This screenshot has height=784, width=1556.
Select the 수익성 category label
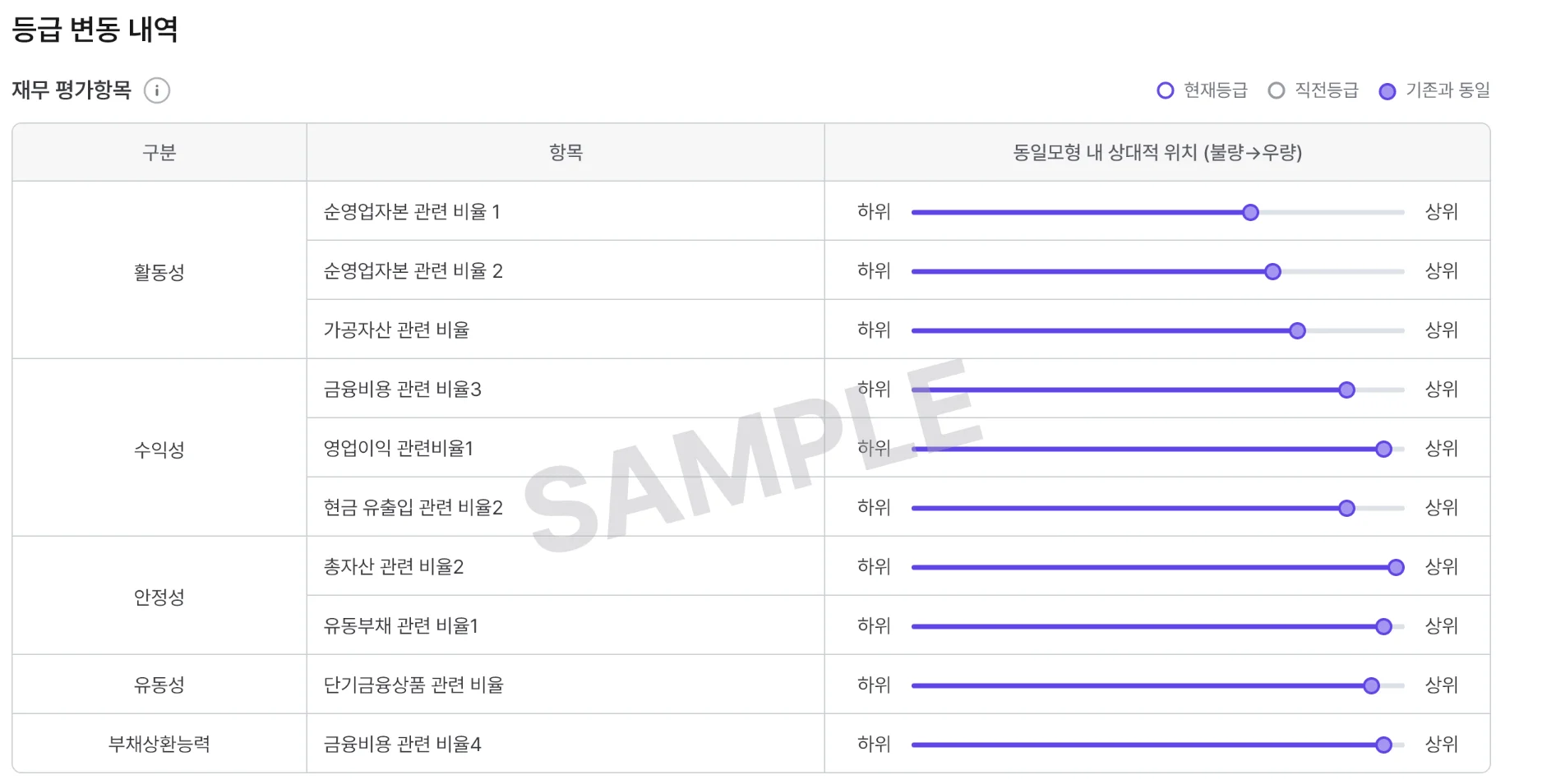[x=159, y=448]
